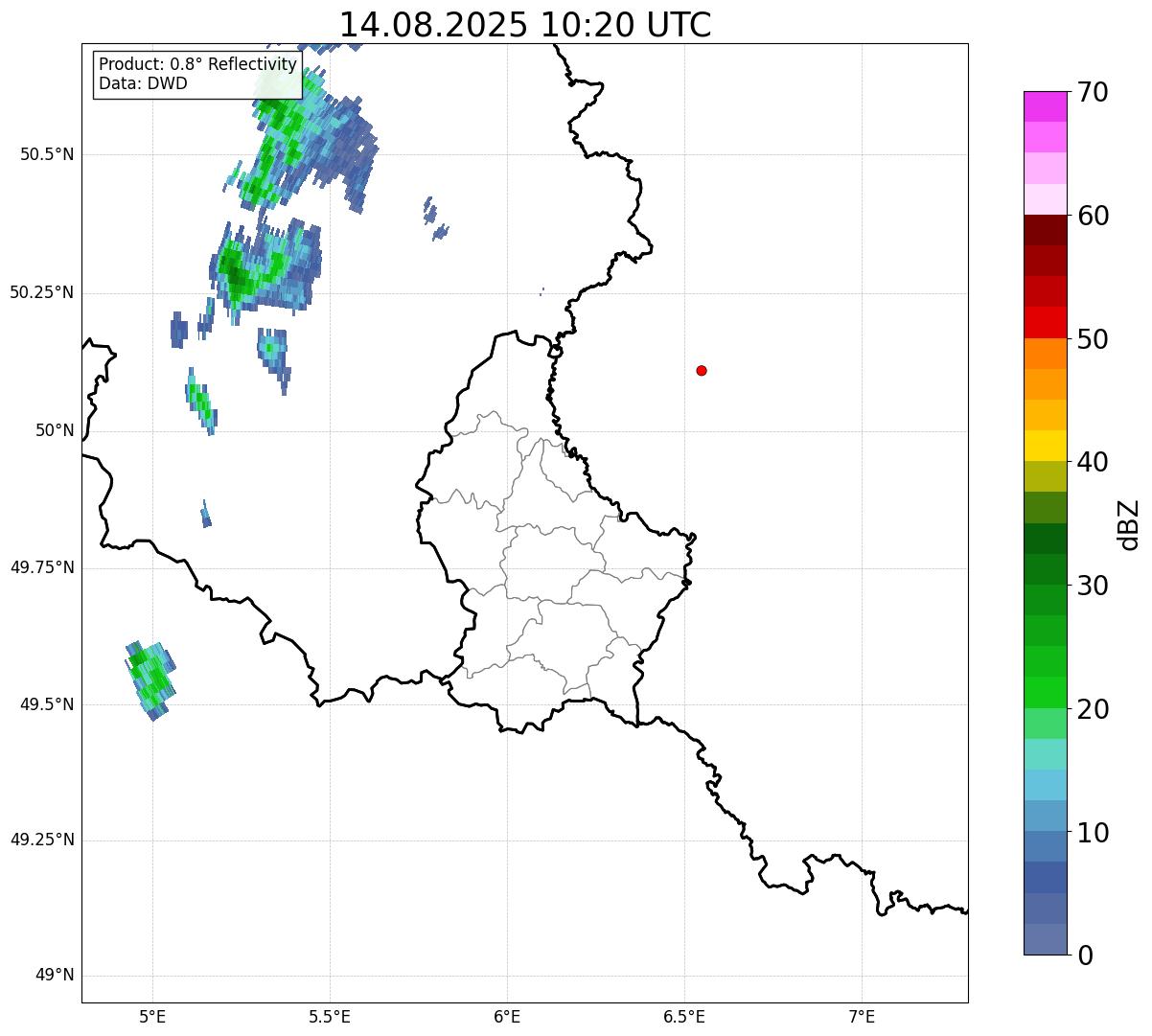Click the 20 dBZ colorbar label
Viewport: 1152px width, 1036px height.
pos(1093,709)
